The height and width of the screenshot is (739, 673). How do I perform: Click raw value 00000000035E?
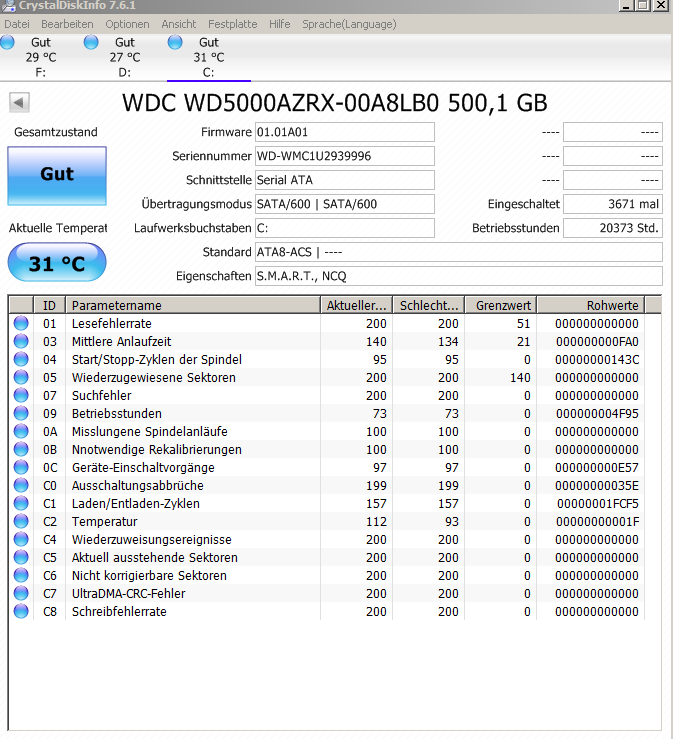[597, 486]
